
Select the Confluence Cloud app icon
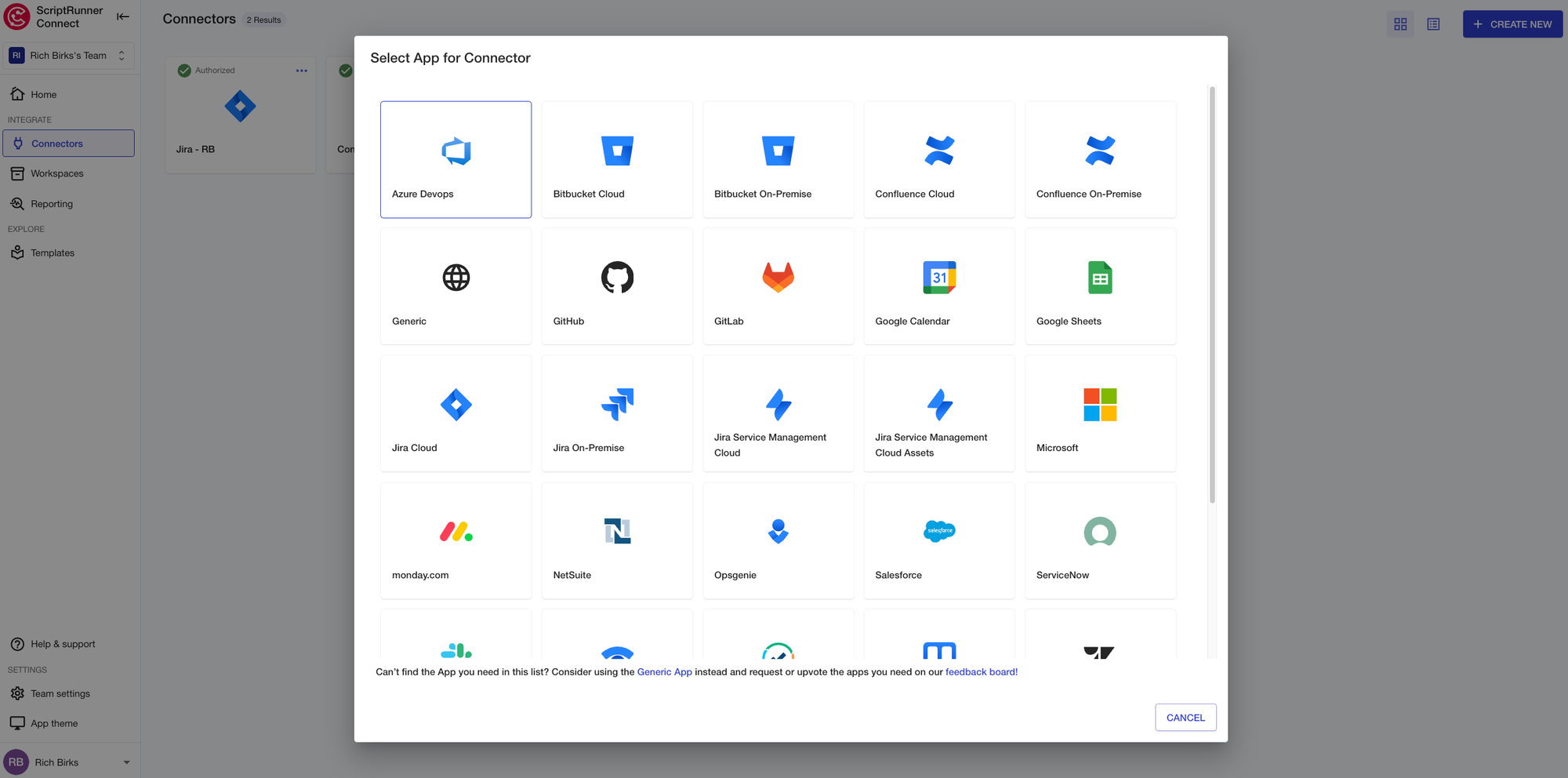click(x=939, y=151)
